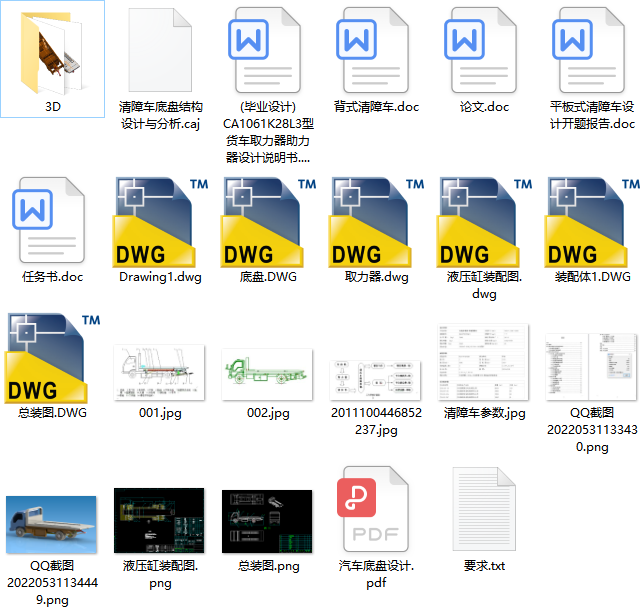Select the 装配体1.DWG file icon
The width and height of the screenshot is (644, 612).
(592, 222)
